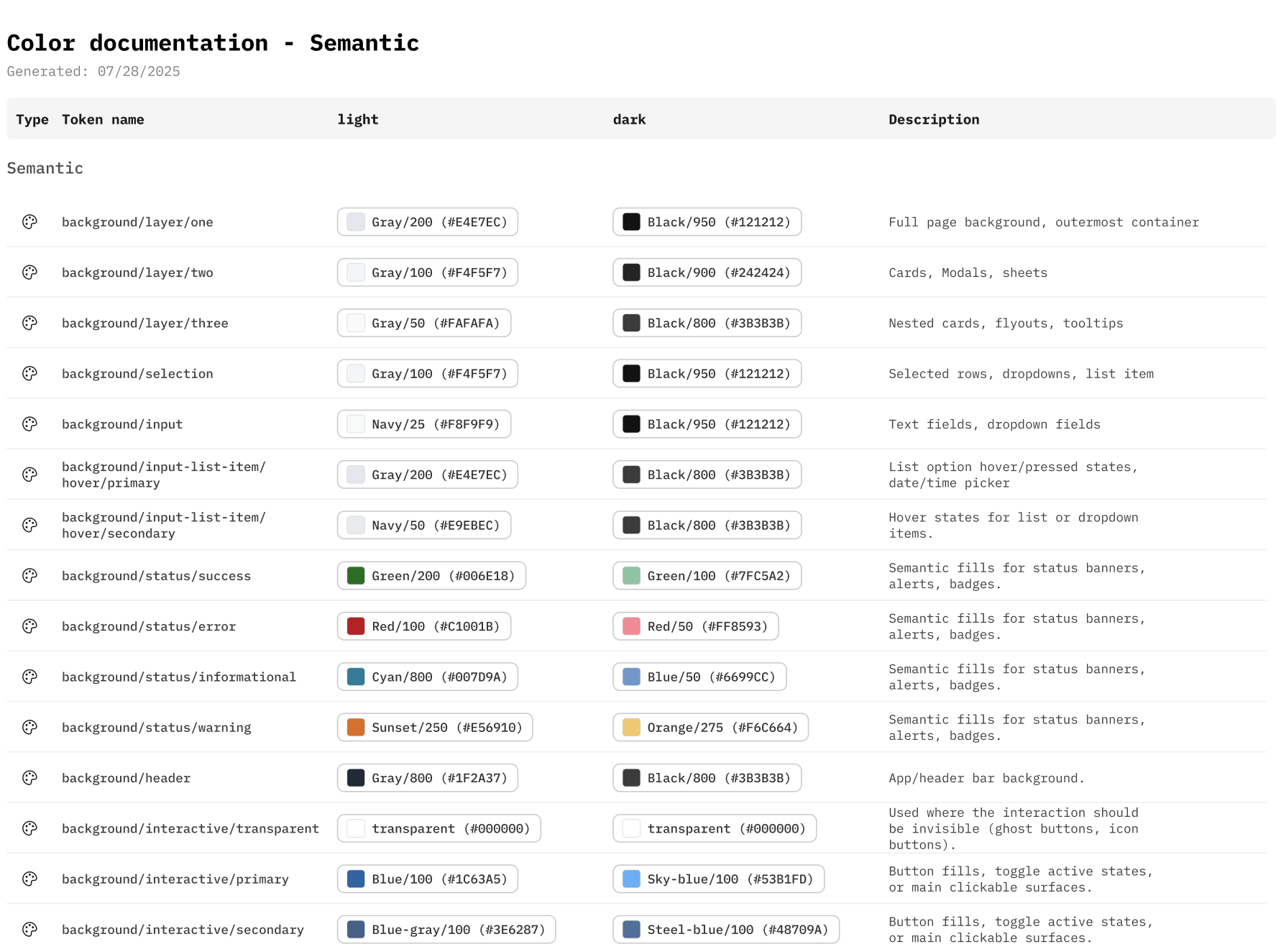Image resolution: width=1281 pixels, height=952 pixels.
Task: Click the dark column header
Action: pos(629,119)
